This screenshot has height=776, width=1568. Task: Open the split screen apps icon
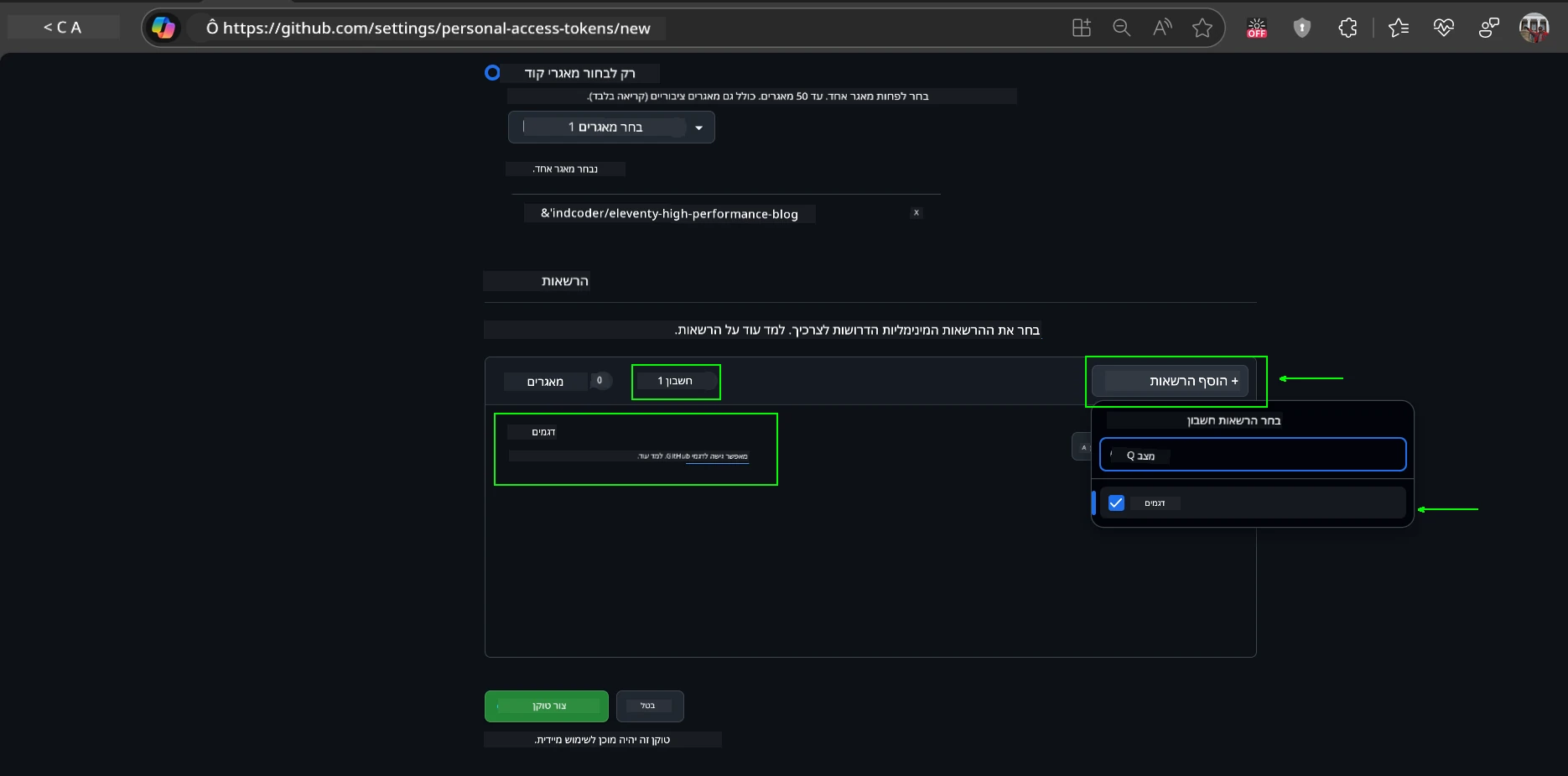[1082, 28]
